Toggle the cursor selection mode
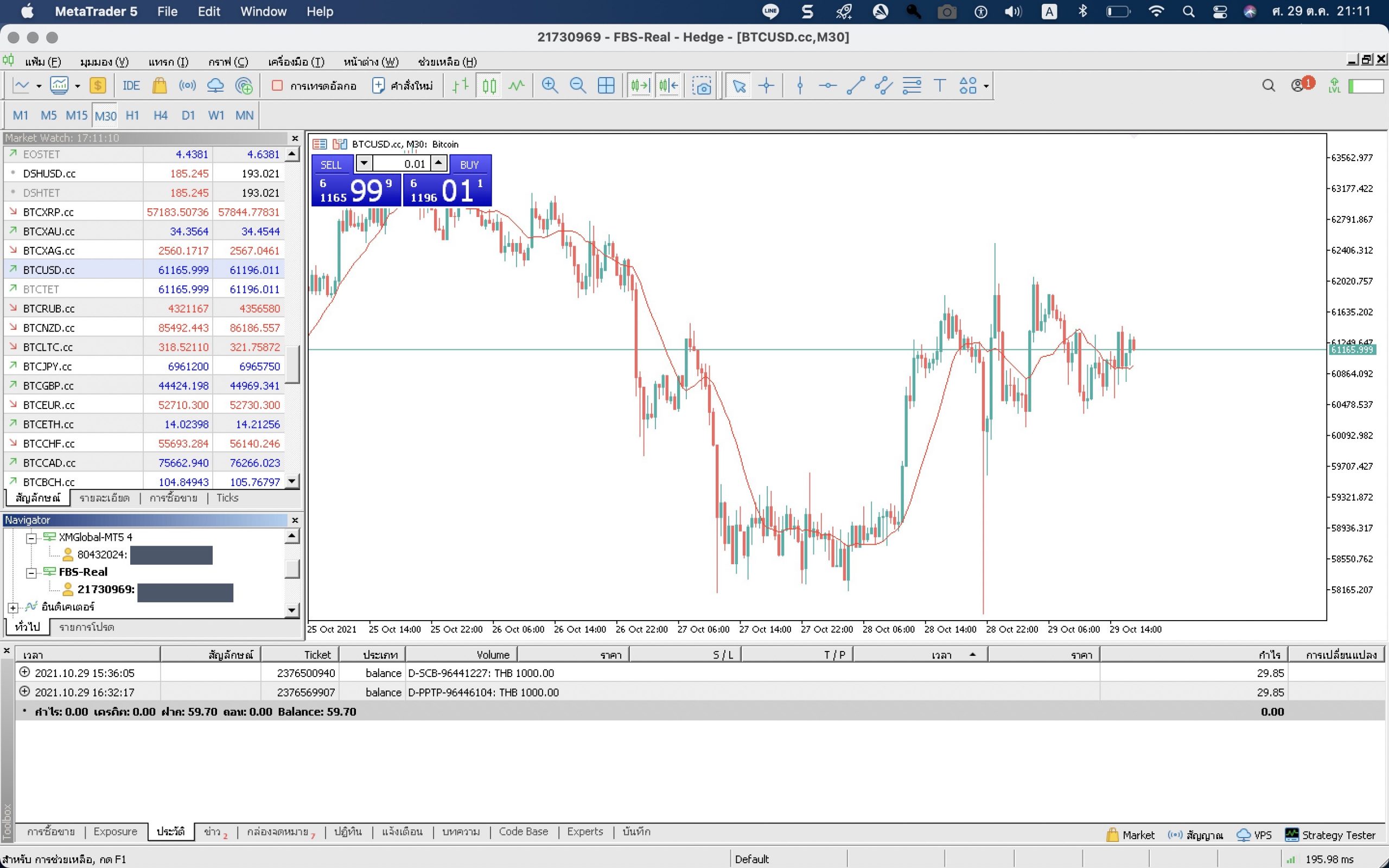Viewport: 1389px width, 868px height. coord(738,86)
